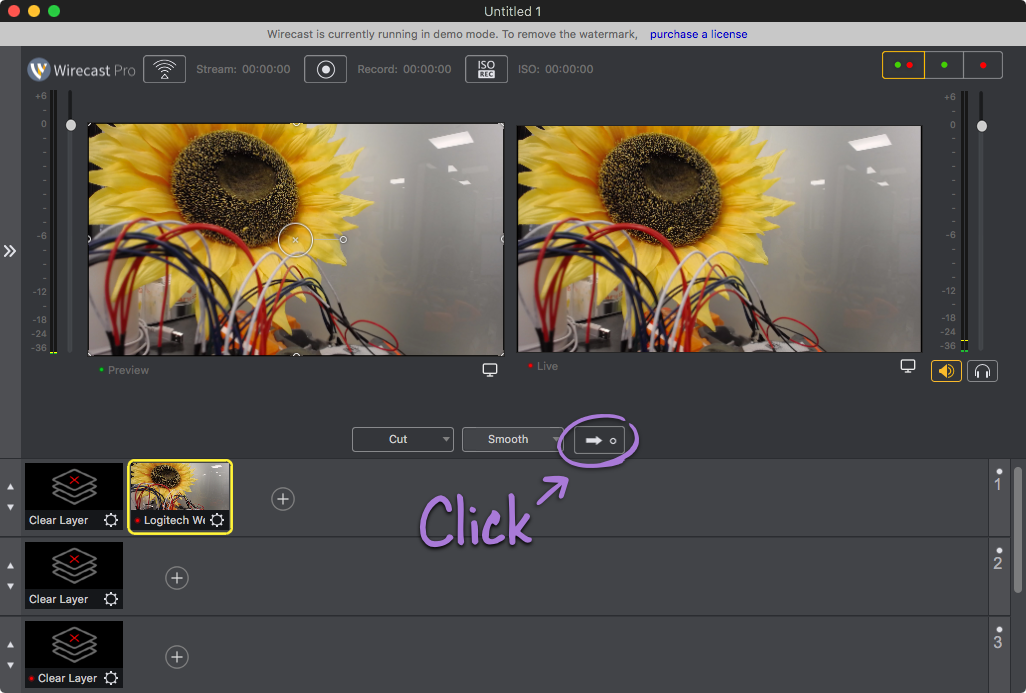The width and height of the screenshot is (1026, 693).
Task: Select the layer 2 Clear Layer shot
Action: (x=74, y=575)
